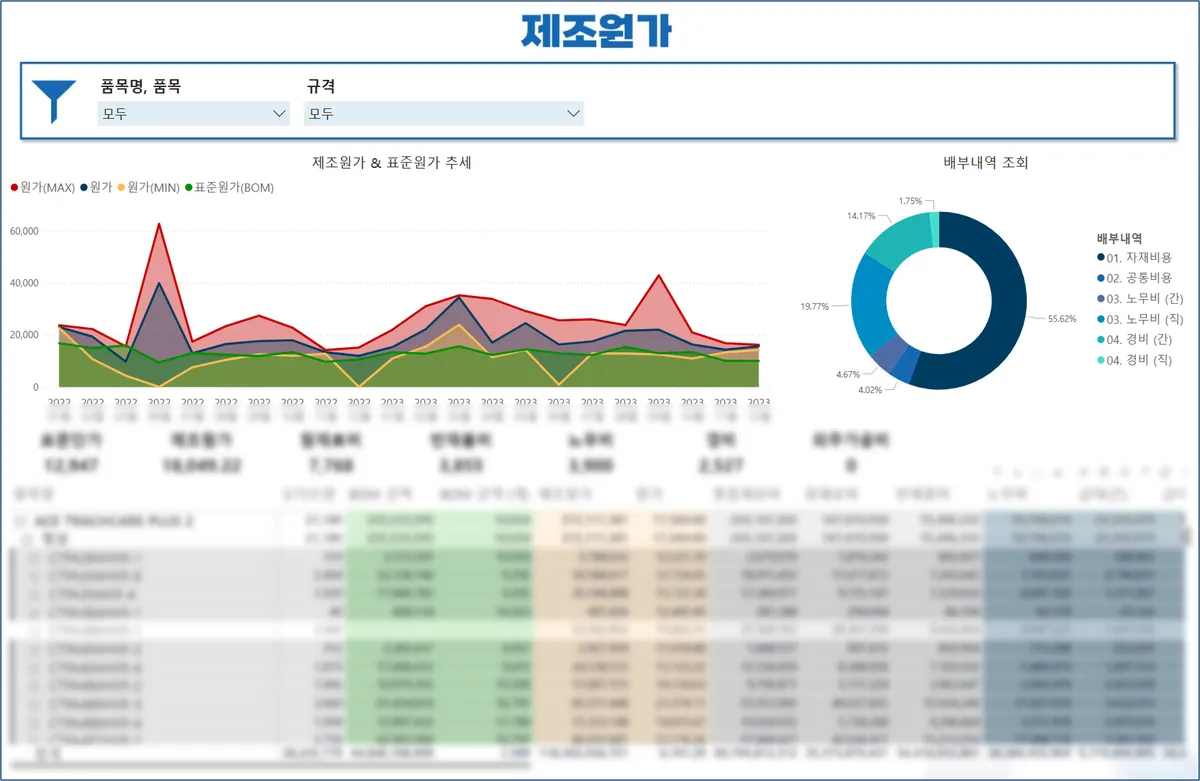Select the navy 원가 legend entry
This screenshot has width=1200, height=781.
[x=96, y=187]
